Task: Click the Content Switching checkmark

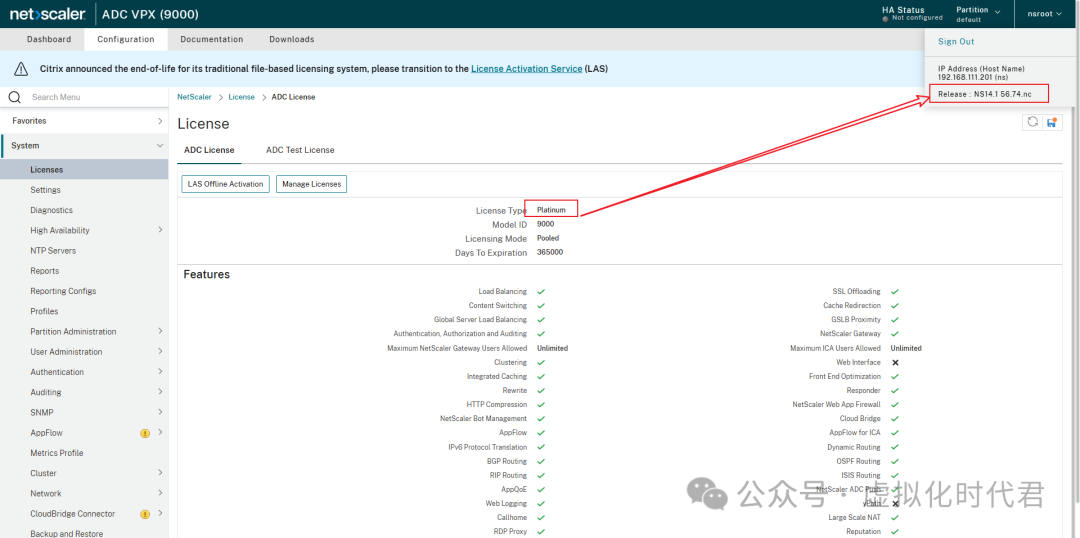Action: (x=541, y=306)
